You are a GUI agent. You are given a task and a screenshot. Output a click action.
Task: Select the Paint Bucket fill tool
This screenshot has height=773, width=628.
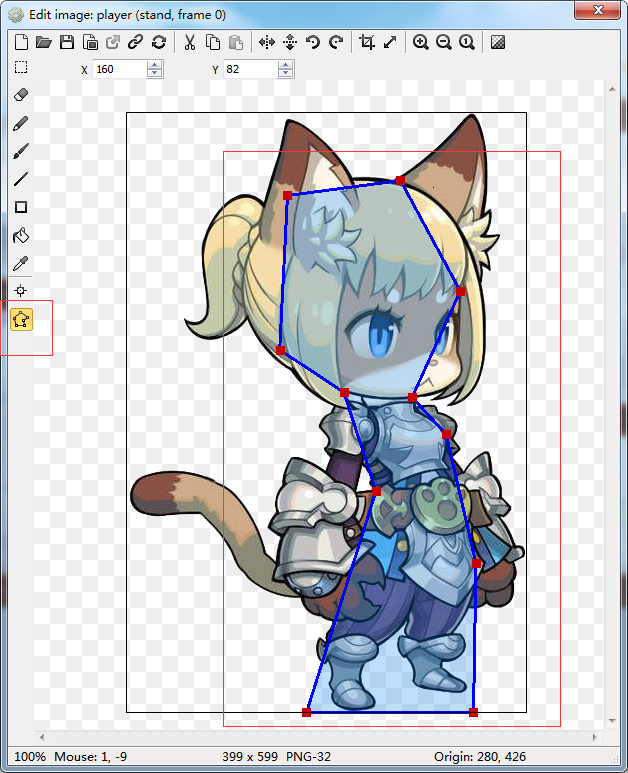point(21,236)
